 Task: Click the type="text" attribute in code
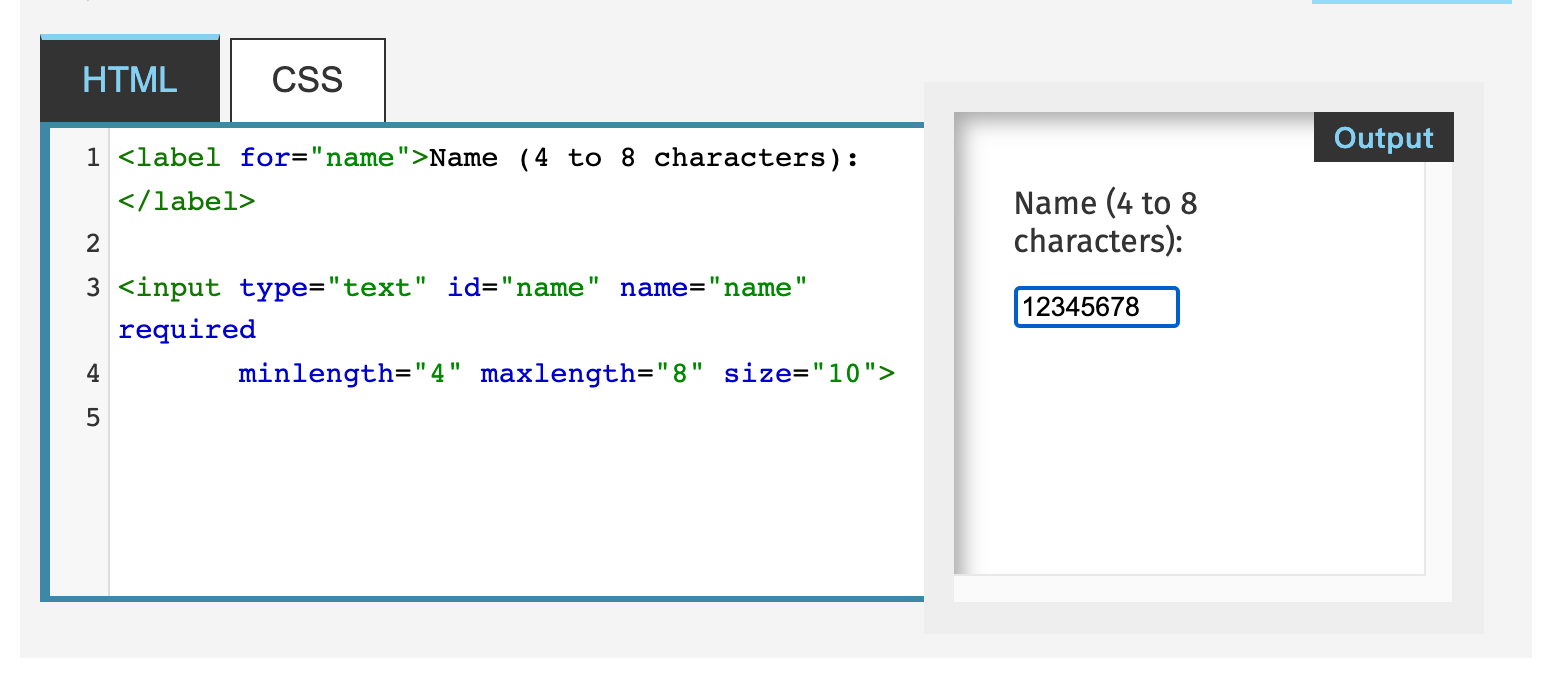[334, 288]
